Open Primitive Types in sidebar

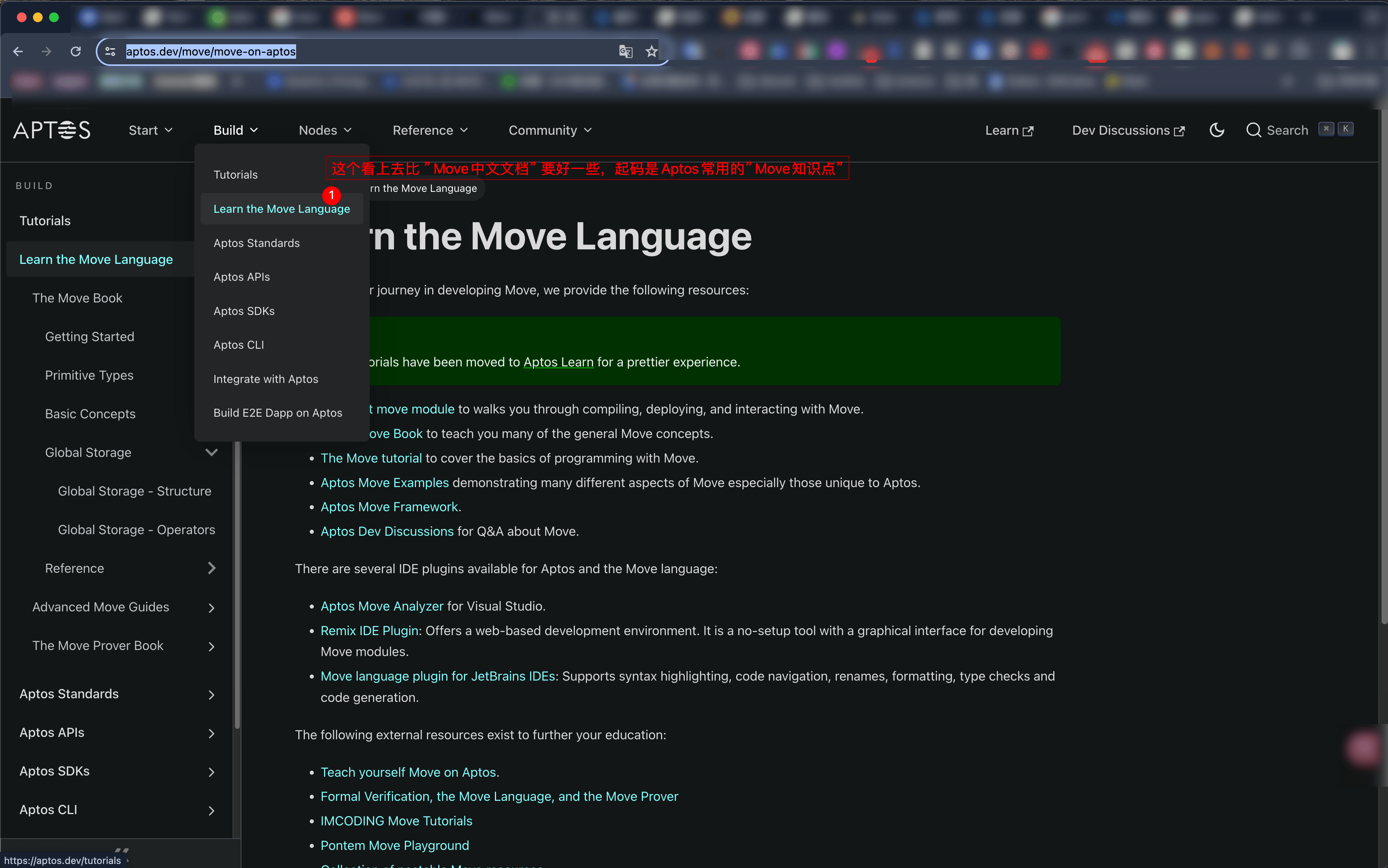89,375
